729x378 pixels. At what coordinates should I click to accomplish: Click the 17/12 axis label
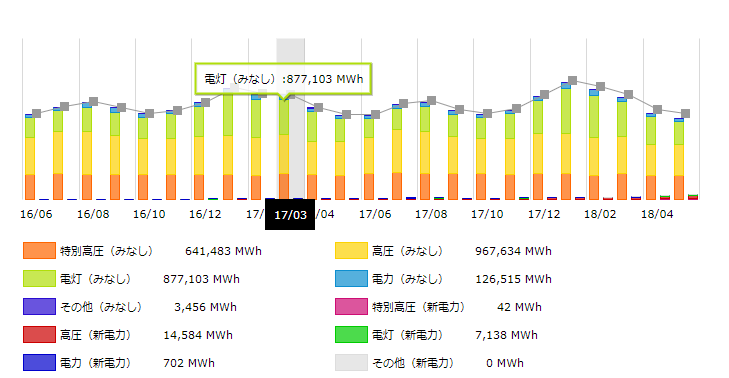pos(544,214)
